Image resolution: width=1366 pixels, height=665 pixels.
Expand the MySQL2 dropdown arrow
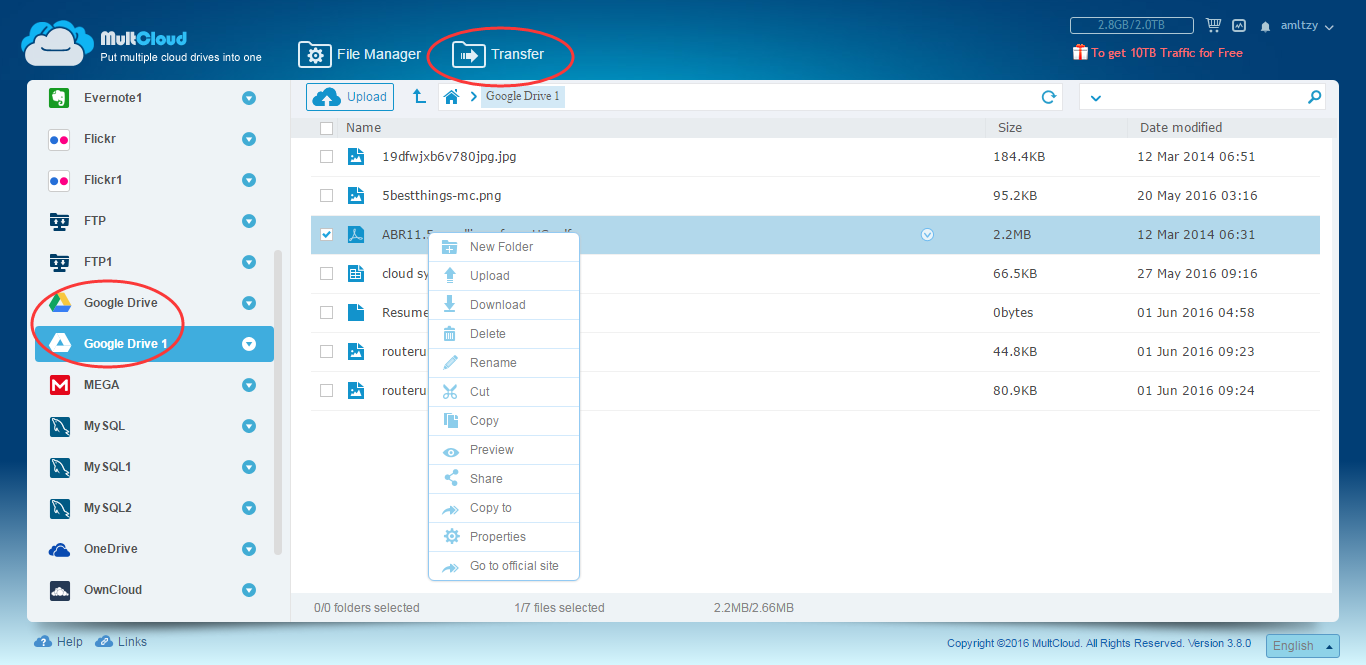(x=249, y=508)
